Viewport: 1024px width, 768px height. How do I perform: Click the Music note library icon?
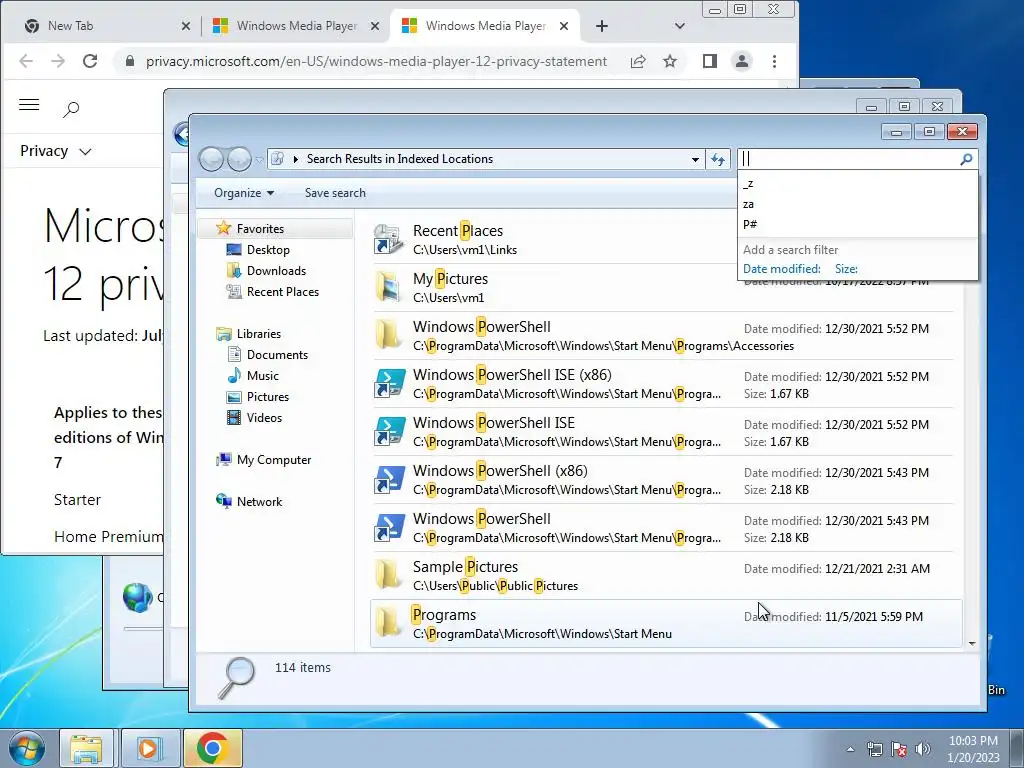[x=234, y=376]
